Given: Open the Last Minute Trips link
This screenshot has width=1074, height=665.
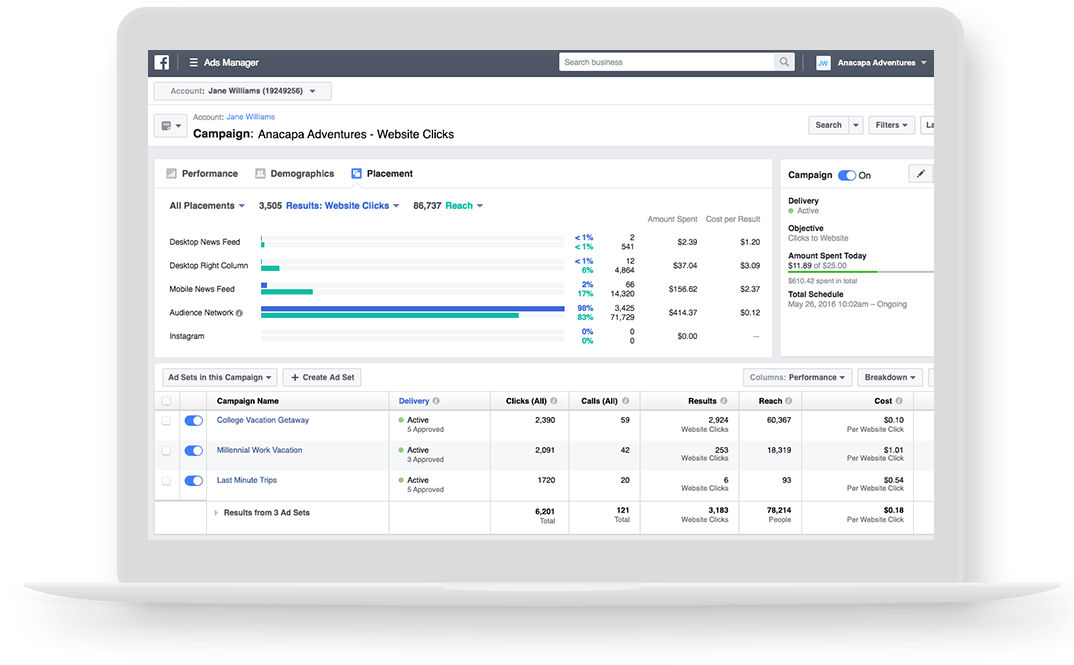Looking at the screenshot, I should click(247, 480).
